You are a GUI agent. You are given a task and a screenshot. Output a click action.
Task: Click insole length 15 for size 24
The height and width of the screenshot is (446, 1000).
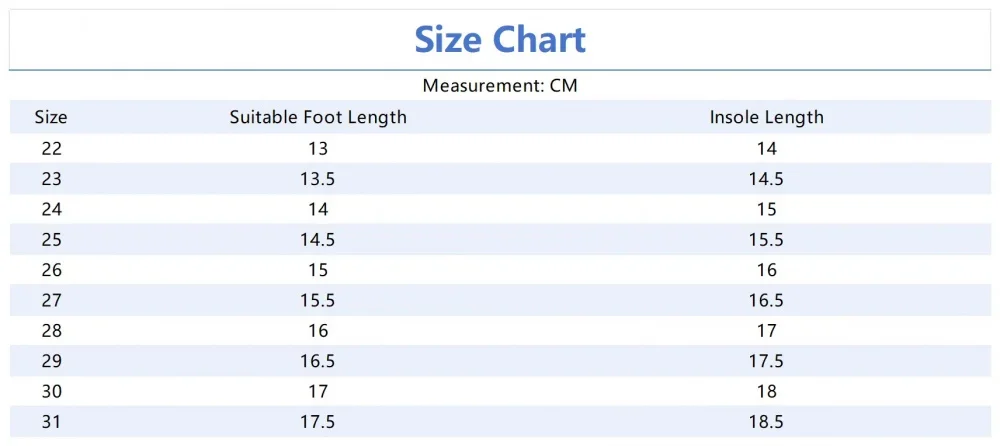click(x=767, y=209)
